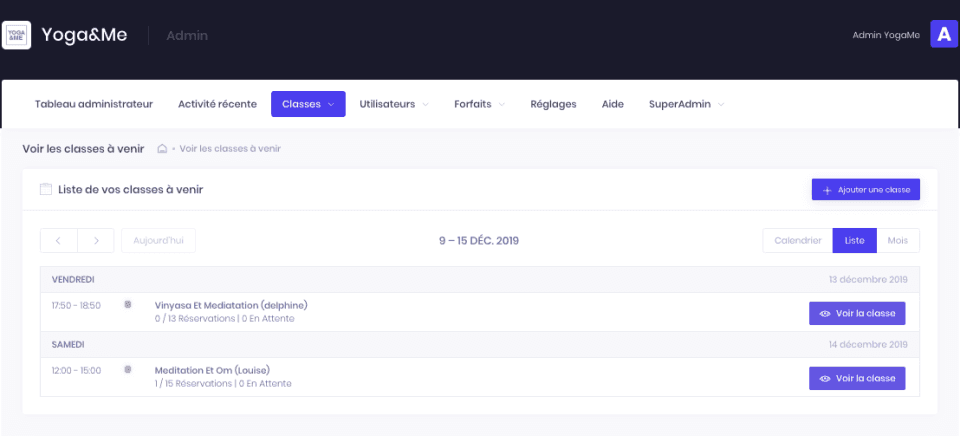The height and width of the screenshot is (436, 960).
Task: Open Tableau administrateur tab
Action: [94, 104]
